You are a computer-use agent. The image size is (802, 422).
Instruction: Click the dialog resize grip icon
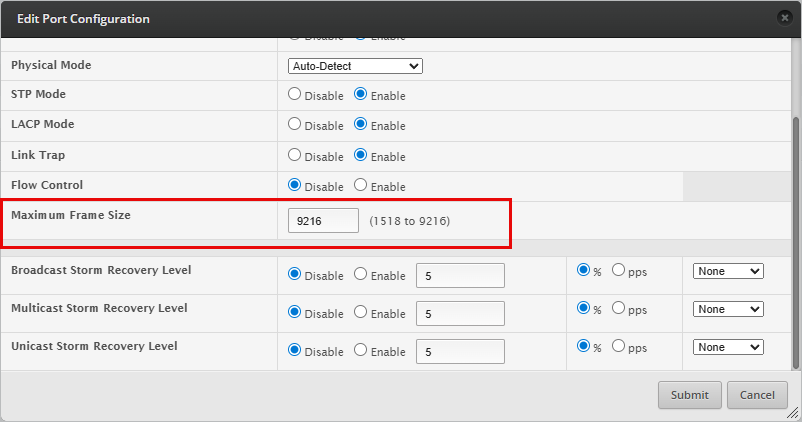coord(792,412)
